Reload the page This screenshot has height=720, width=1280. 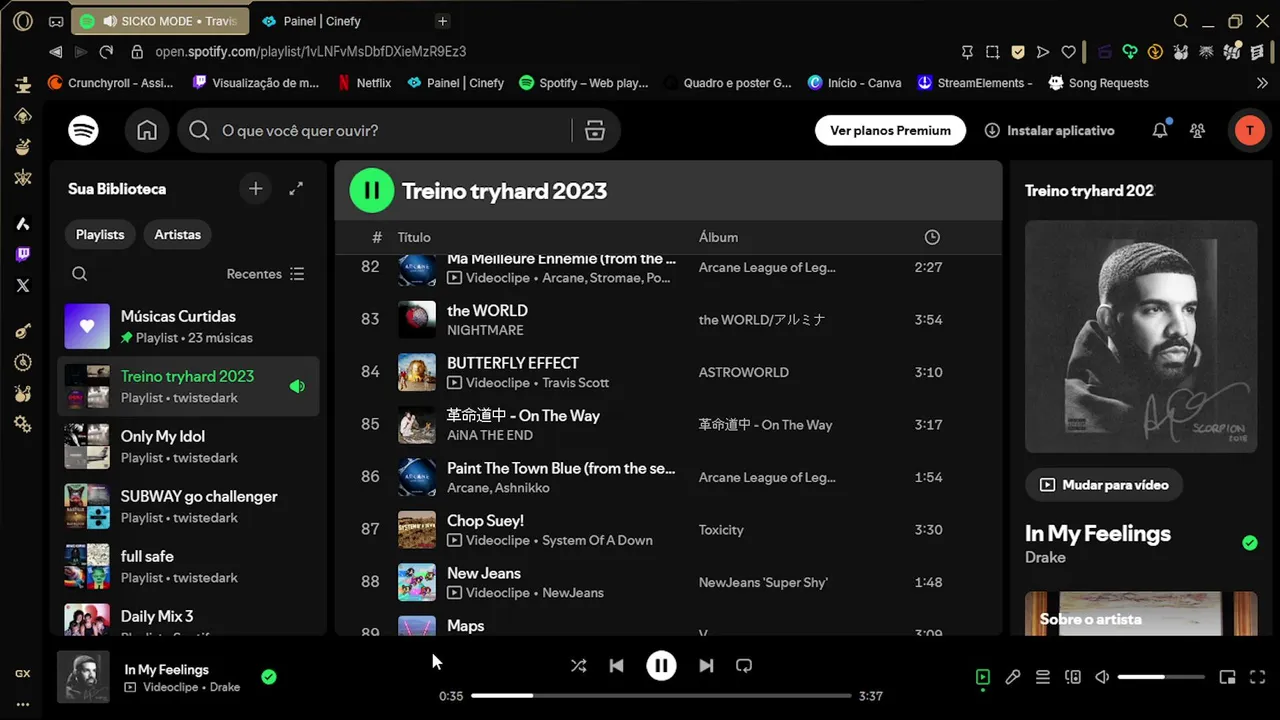click(x=106, y=52)
